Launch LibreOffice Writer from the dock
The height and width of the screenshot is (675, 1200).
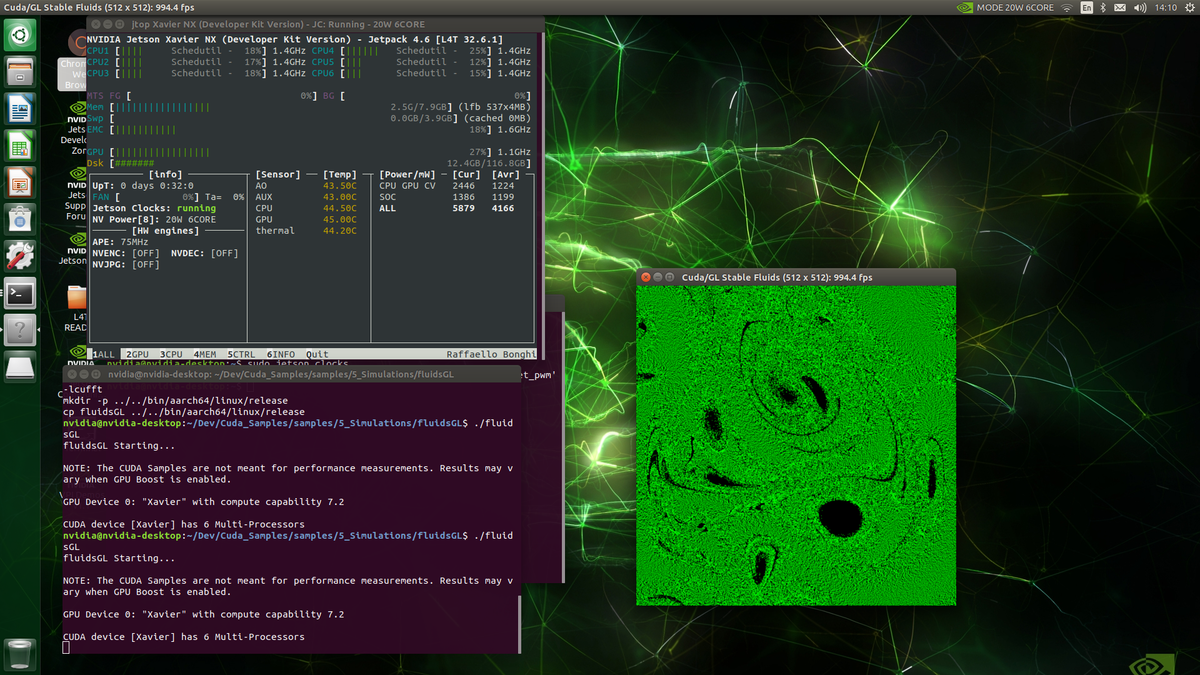click(x=22, y=109)
